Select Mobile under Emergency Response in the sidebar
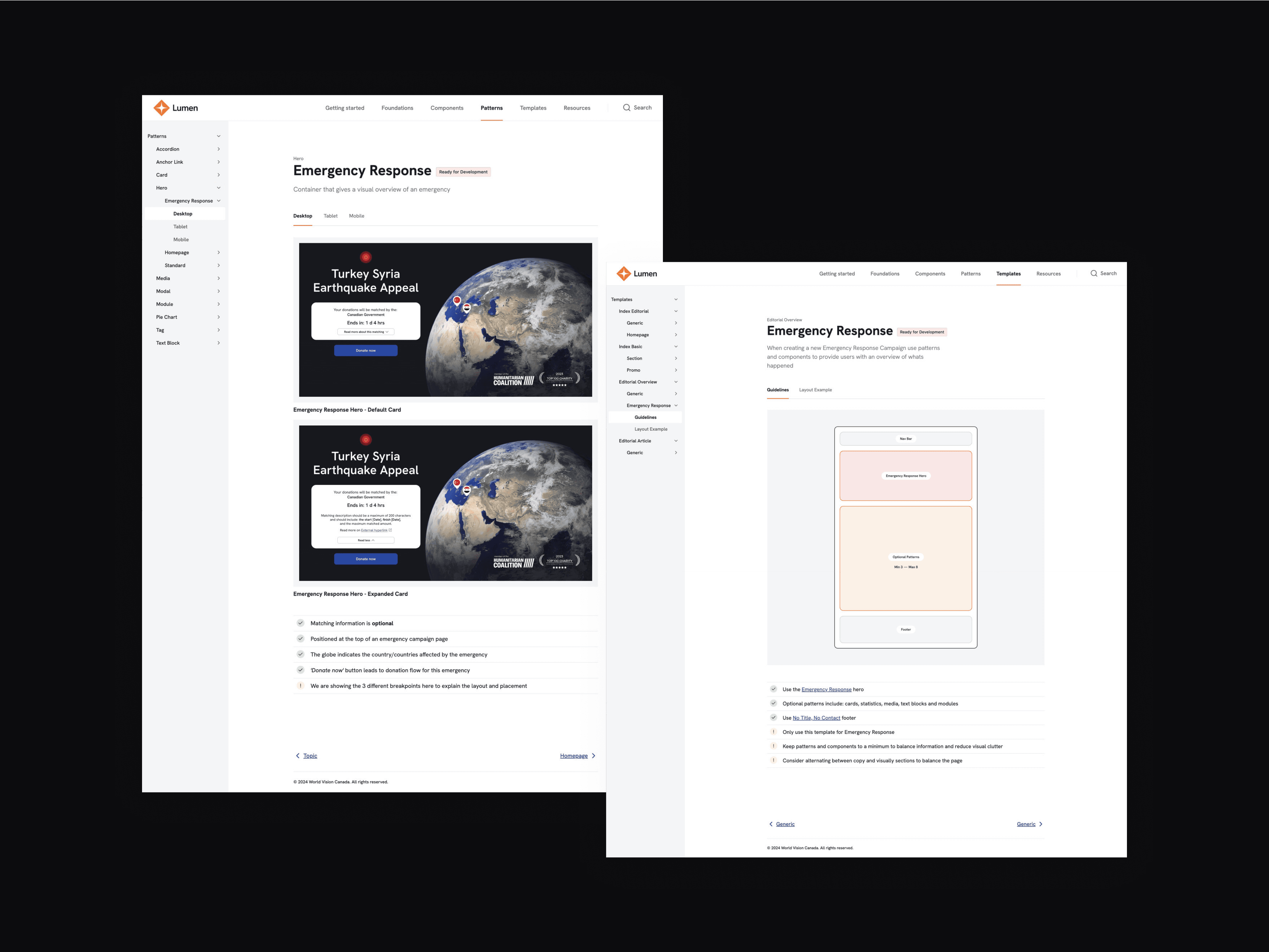The image size is (1269, 952). [181, 240]
